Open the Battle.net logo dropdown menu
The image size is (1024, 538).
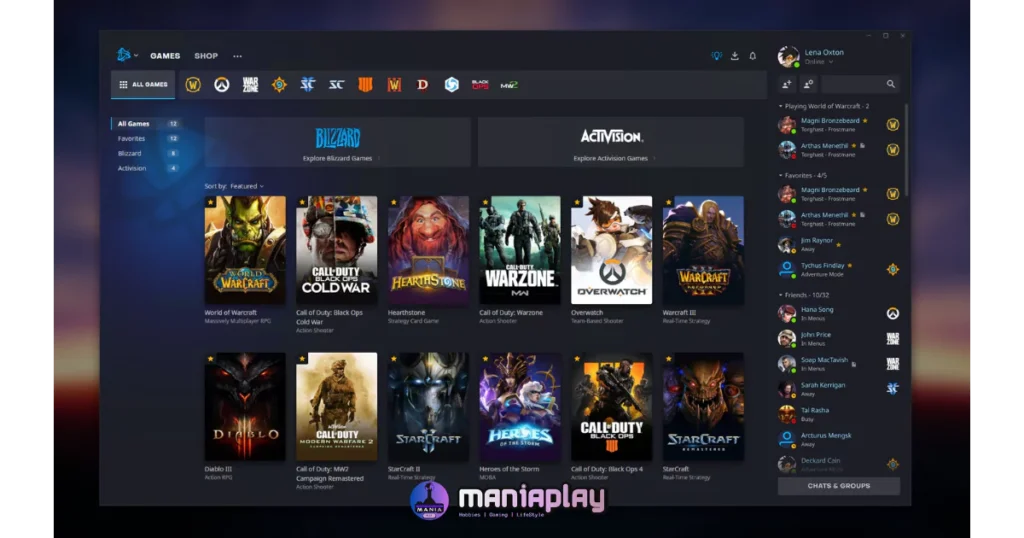click(127, 55)
